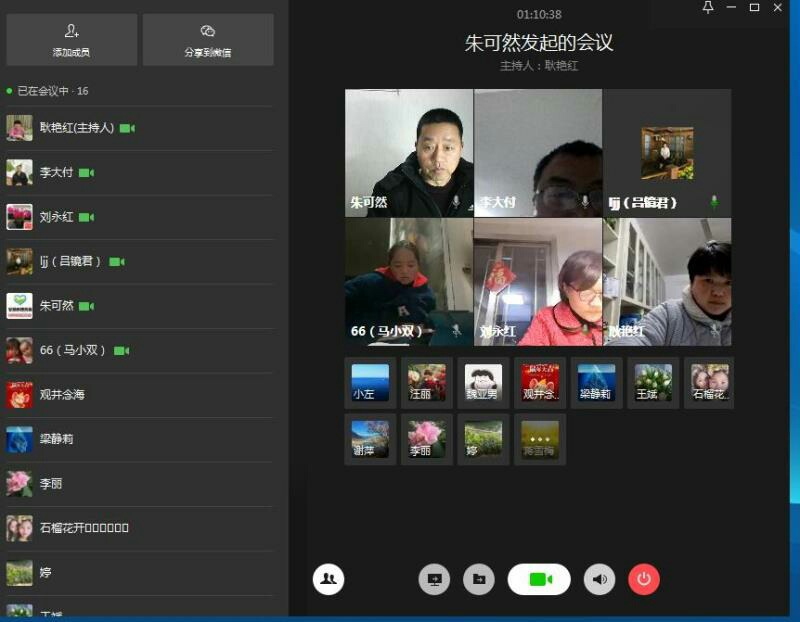The height and width of the screenshot is (622, 800).
Task: Click camera icon next to 耿艳红(主持人)
Action: pos(127,128)
